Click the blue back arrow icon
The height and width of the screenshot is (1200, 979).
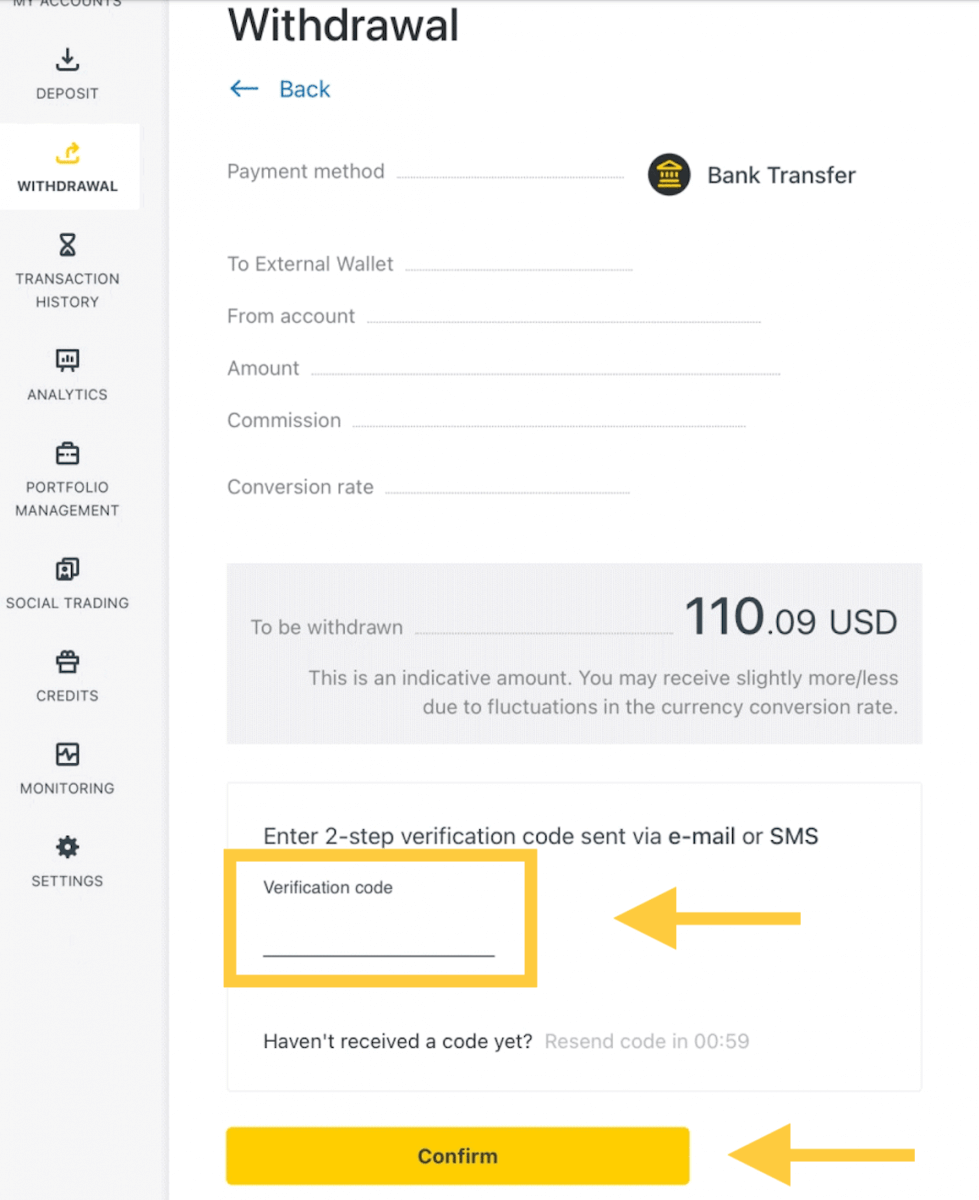pos(243,88)
